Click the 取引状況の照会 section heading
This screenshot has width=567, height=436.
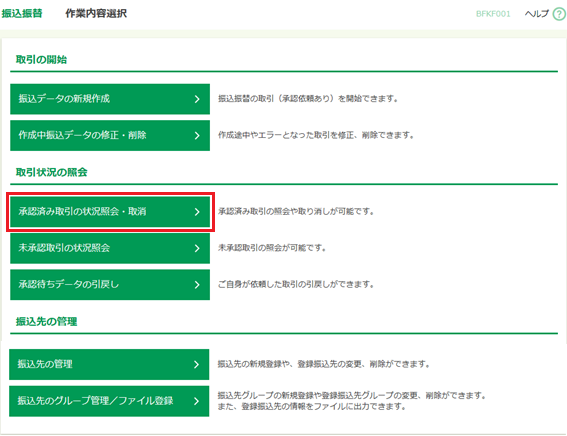pos(52,172)
